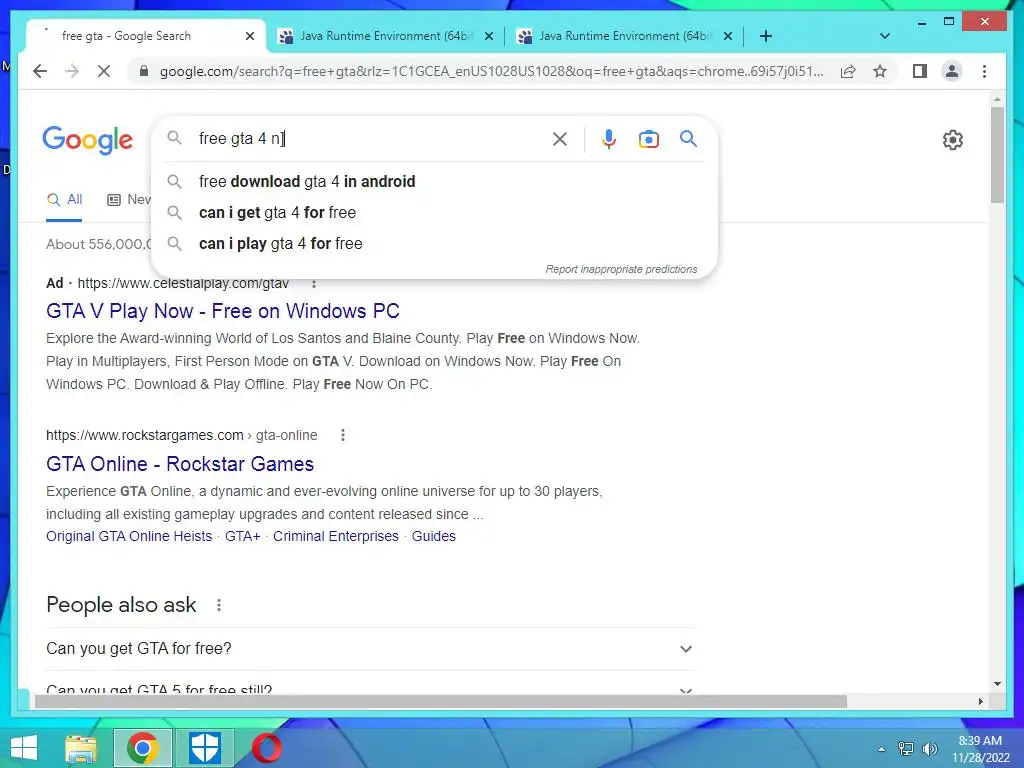Image resolution: width=1024 pixels, height=768 pixels.
Task: Clear the search box with X
Action: [x=560, y=138]
